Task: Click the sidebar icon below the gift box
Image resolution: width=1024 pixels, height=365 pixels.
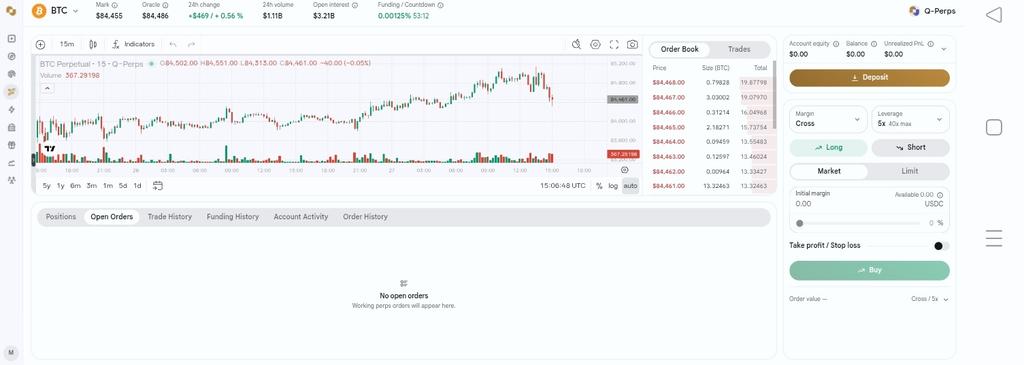Action: (x=11, y=163)
